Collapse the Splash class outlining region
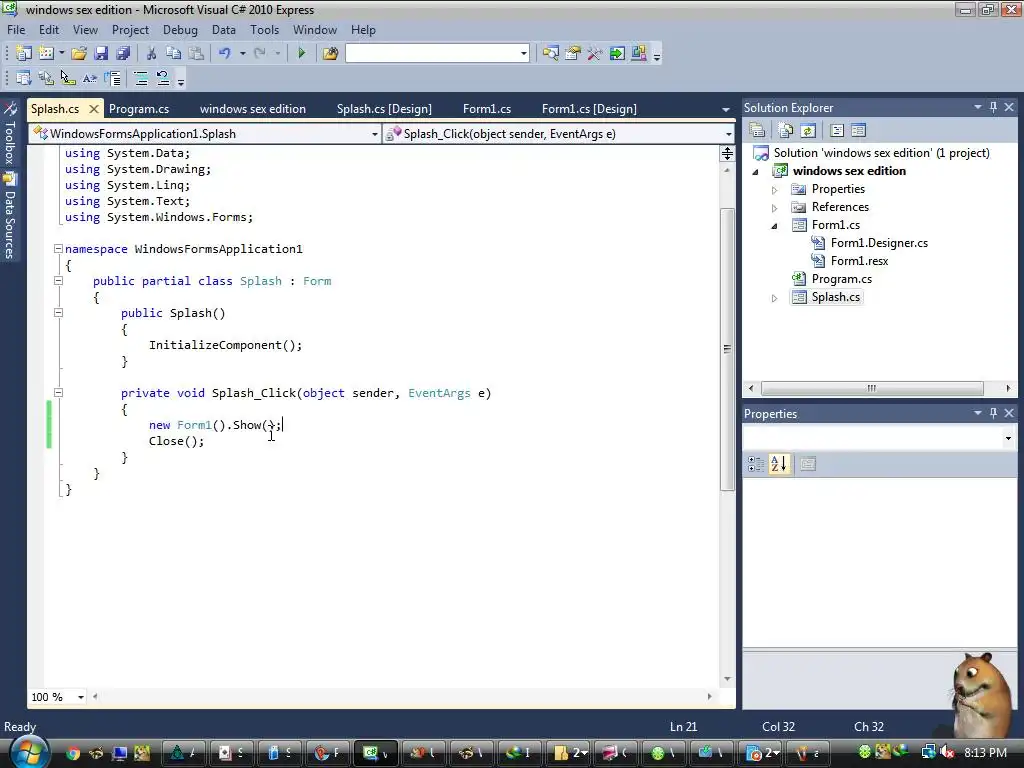The image size is (1024, 768). [58, 281]
